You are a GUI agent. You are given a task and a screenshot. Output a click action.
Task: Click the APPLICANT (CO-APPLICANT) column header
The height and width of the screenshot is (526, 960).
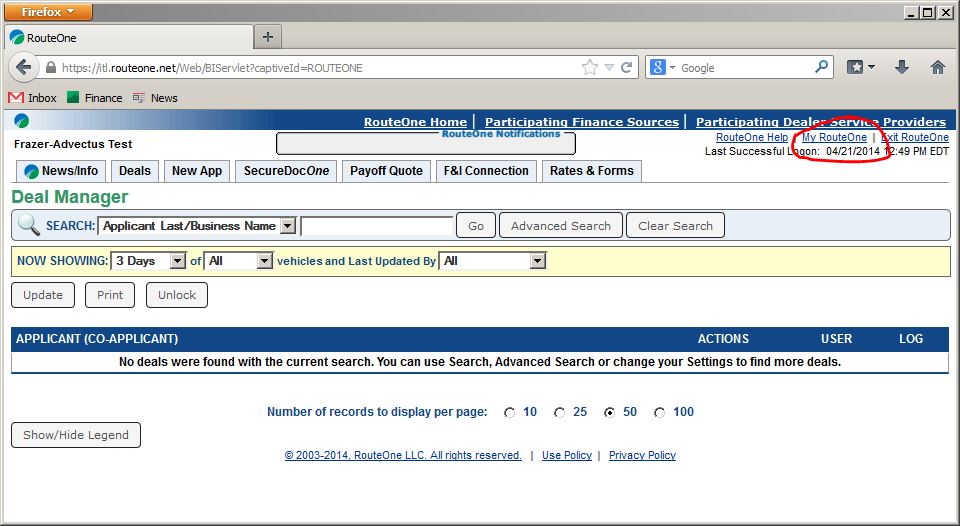97,339
